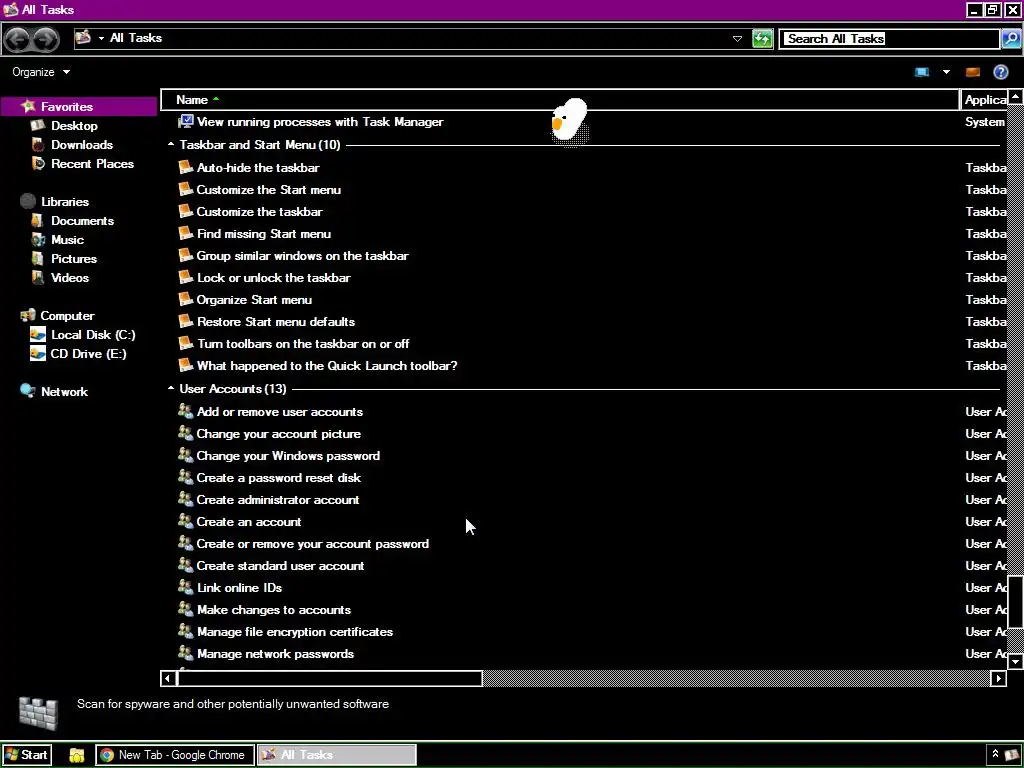Open Change your Windows password

coord(288,456)
